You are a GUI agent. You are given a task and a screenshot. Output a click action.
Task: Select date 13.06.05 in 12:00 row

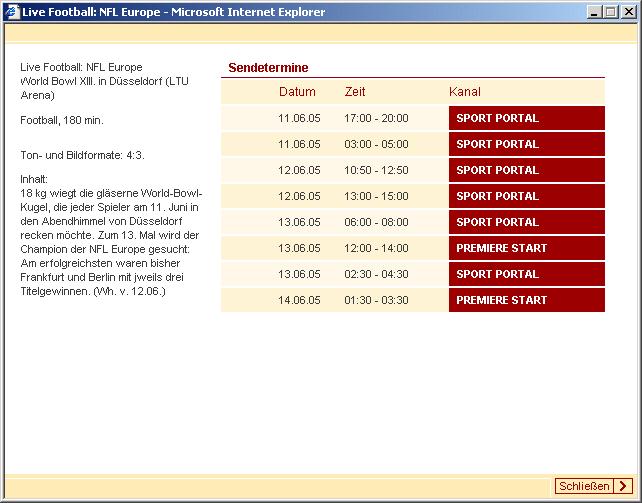(x=299, y=248)
